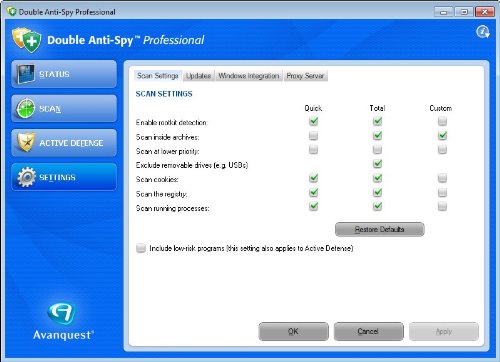Uncheck scan inside archives for Custom scan
500x362 pixels.
[x=442, y=136]
